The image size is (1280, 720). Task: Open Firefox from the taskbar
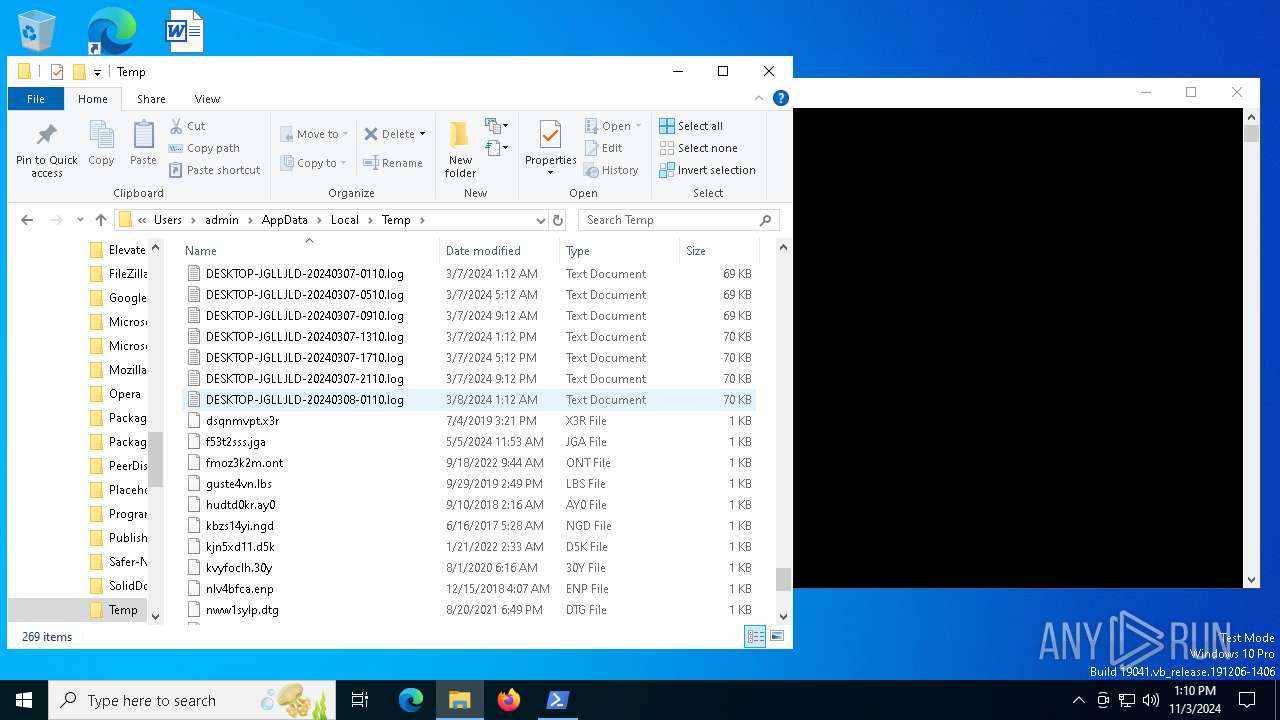click(x=509, y=700)
